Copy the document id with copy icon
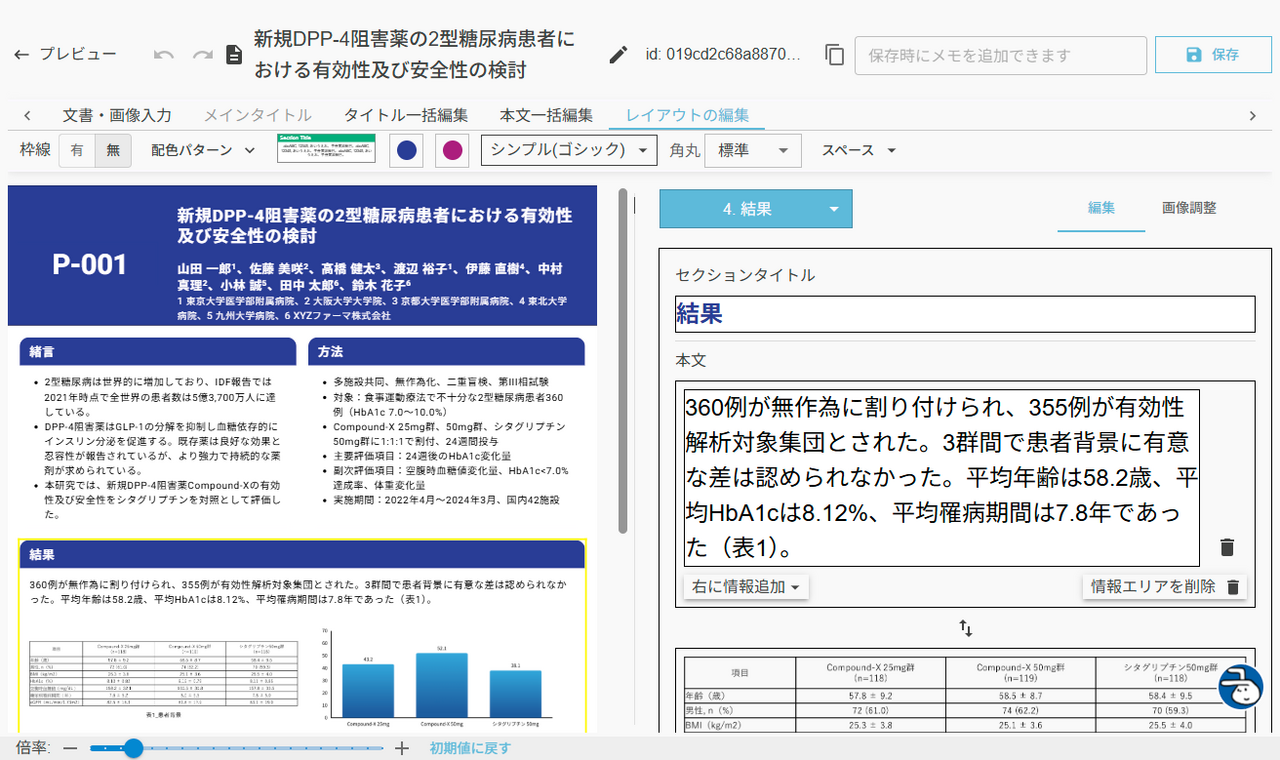The image size is (1280, 760). (835, 55)
